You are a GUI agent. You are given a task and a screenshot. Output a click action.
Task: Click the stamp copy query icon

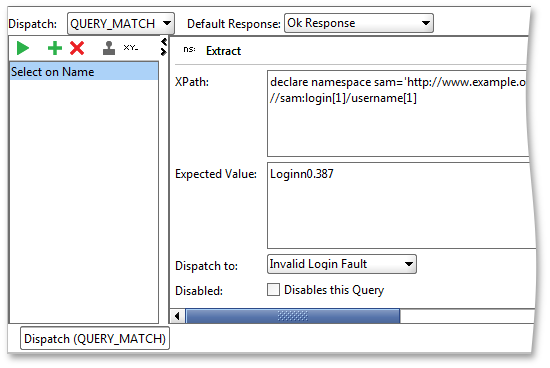click(109, 48)
